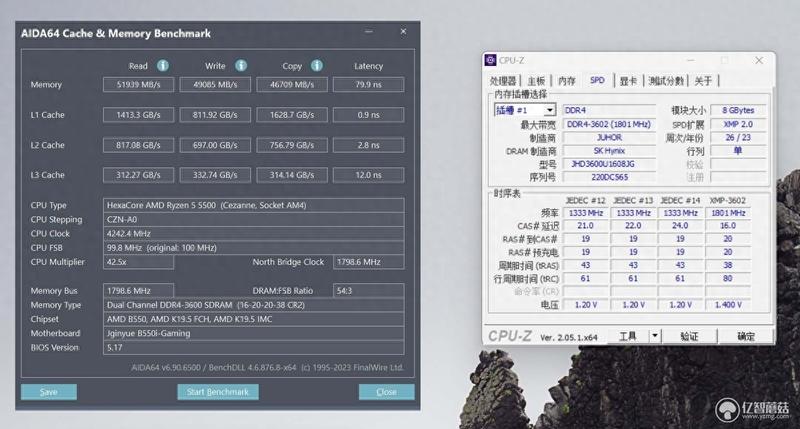Click the Read info icon
The height and width of the screenshot is (429, 800).
pos(163,65)
